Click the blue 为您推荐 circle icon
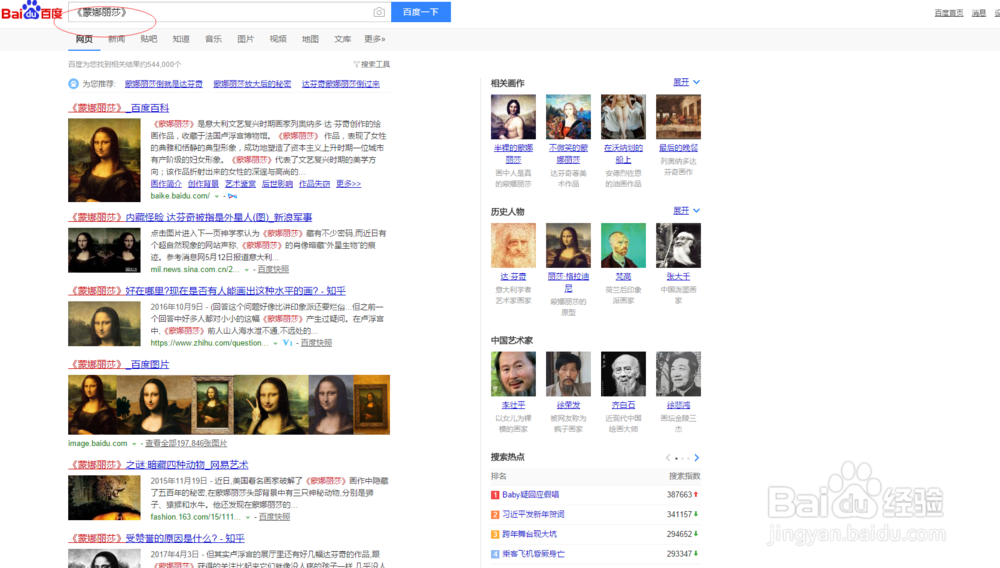1000x568 pixels. tap(73, 84)
